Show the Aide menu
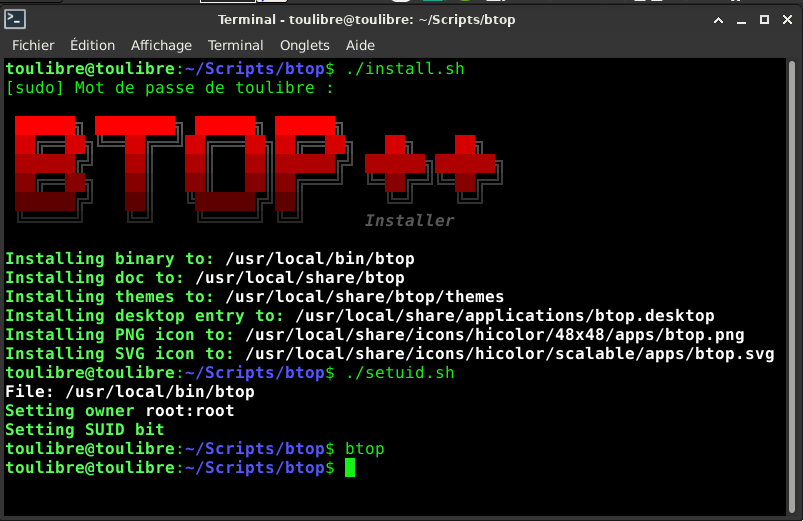The width and height of the screenshot is (803, 521). pyautogui.click(x=360, y=45)
